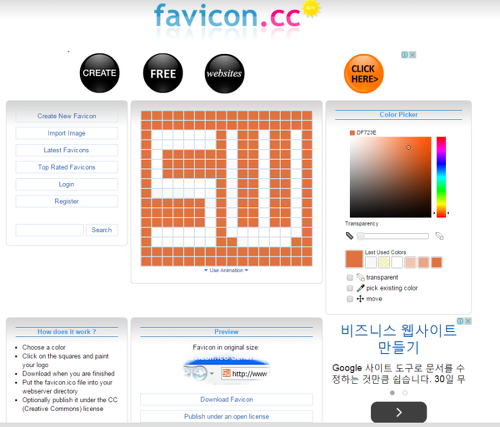Click the ad's next arrow button

tap(399, 412)
